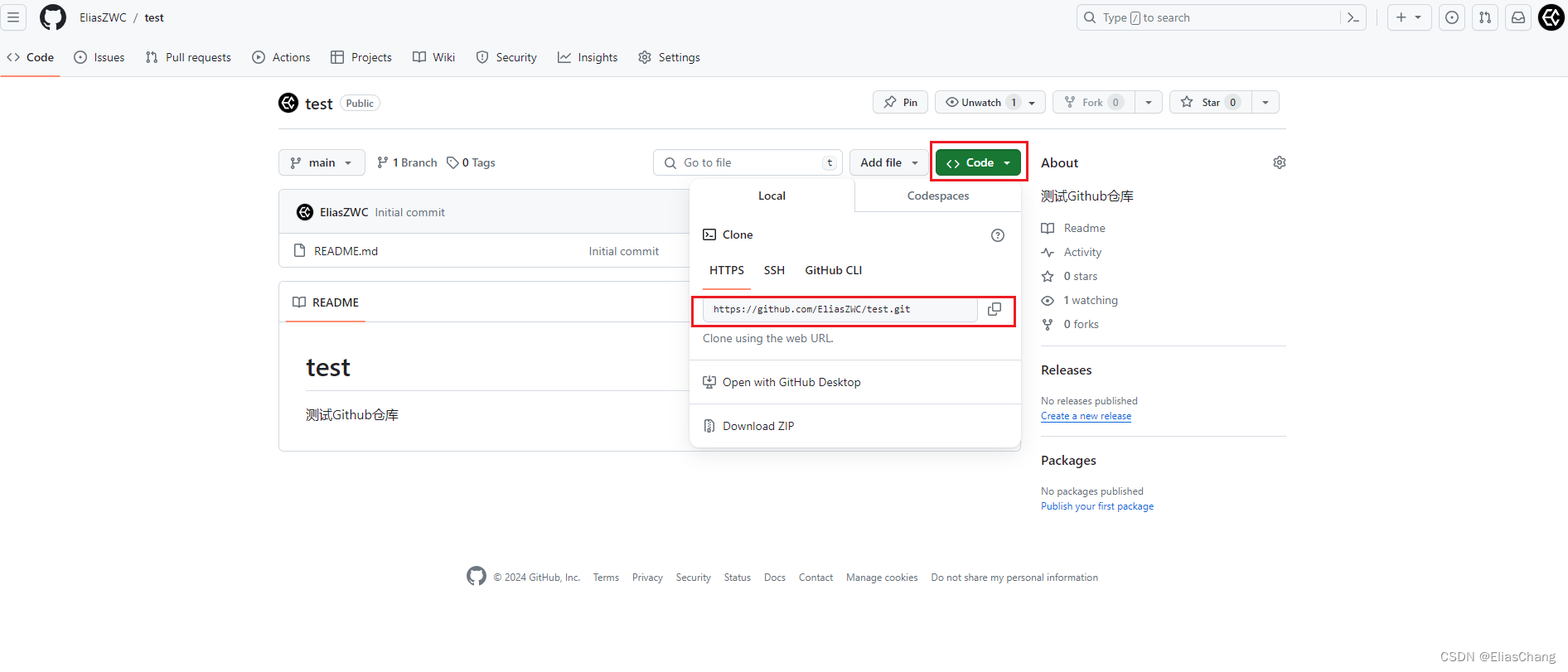Expand the Star lists dropdown arrow
Image resolution: width=1568 pixels, height=672 pixels.
point(1266,102)
